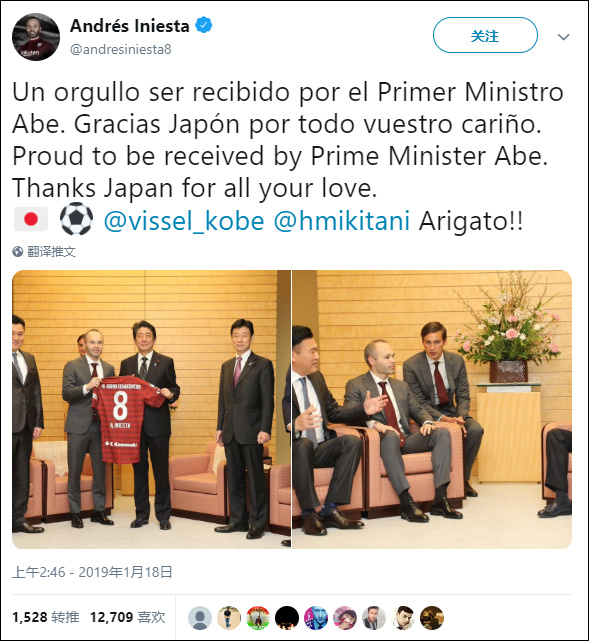This screenshot has width=589, height=641.
Task: Open the Andrés Iniesta display name
Action: (x=130, y=26)
